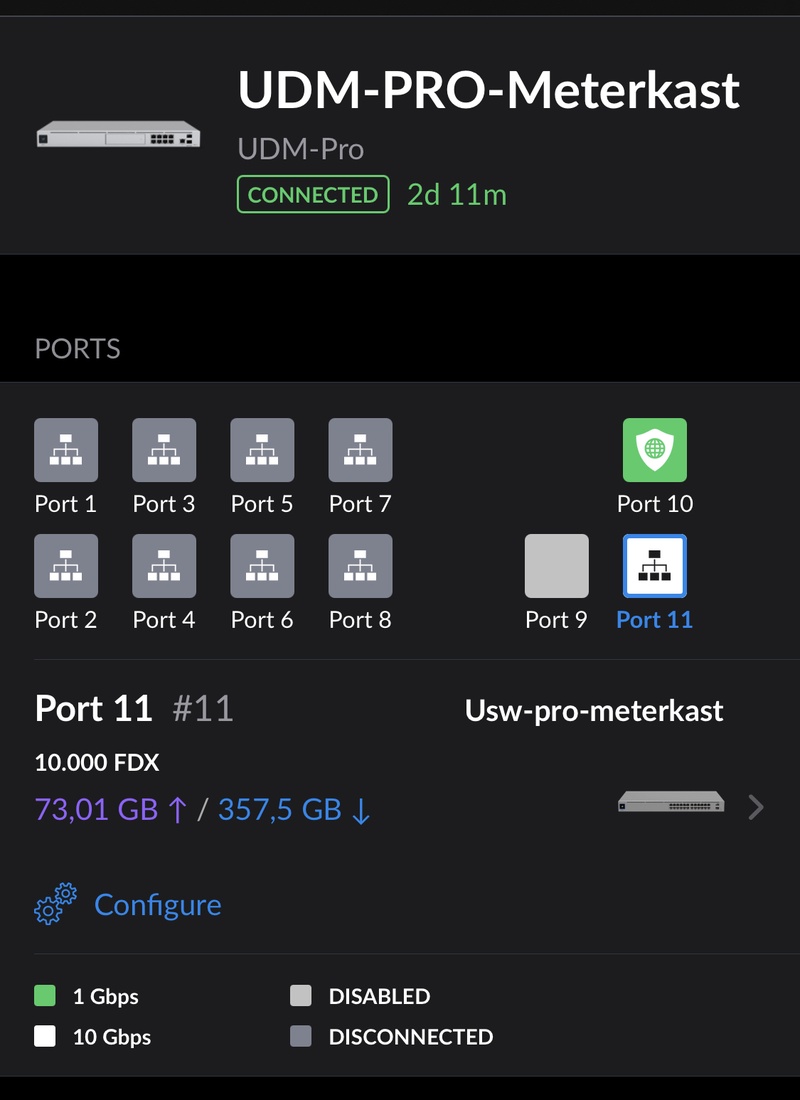Select the Port 2 icon
The height and width of the screenshot is (1100, 800).
point(66,566)
